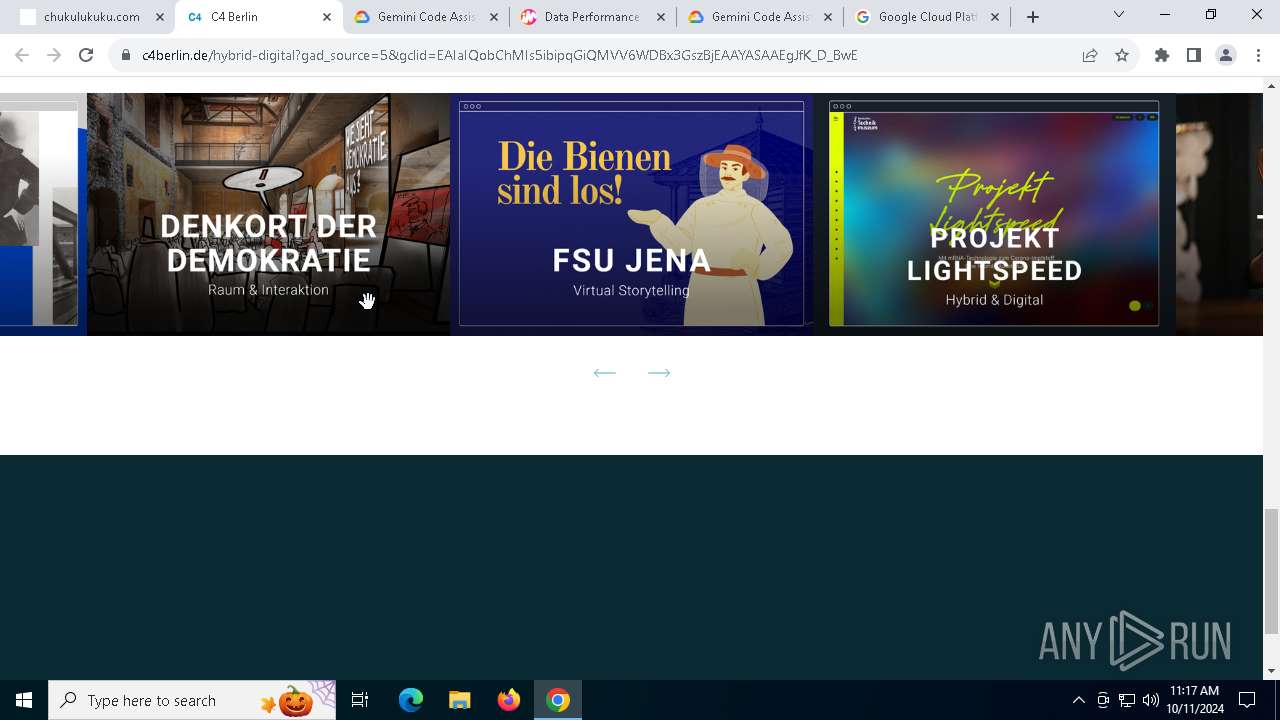1280x720 pixels.
Task: Open the FSU Jena project card
Action: (631, 214)
